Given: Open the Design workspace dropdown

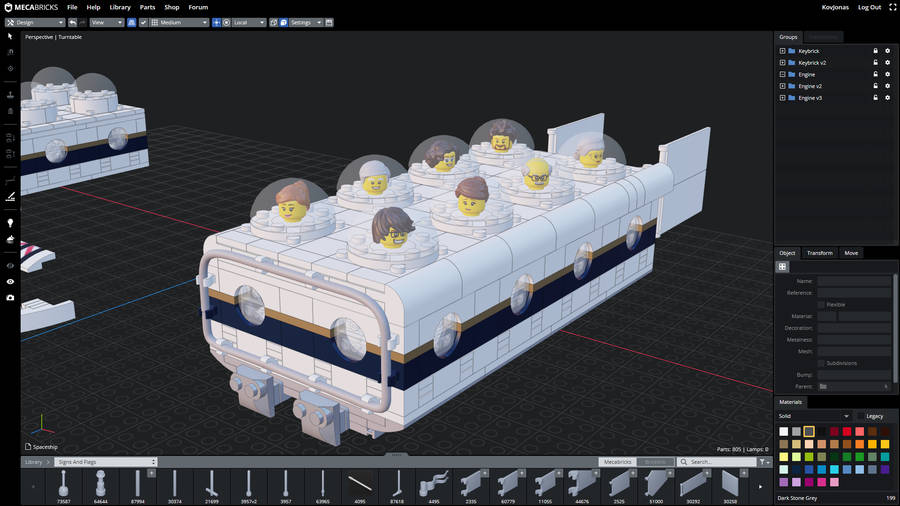Looking at the screenshot, I should 35,22.
